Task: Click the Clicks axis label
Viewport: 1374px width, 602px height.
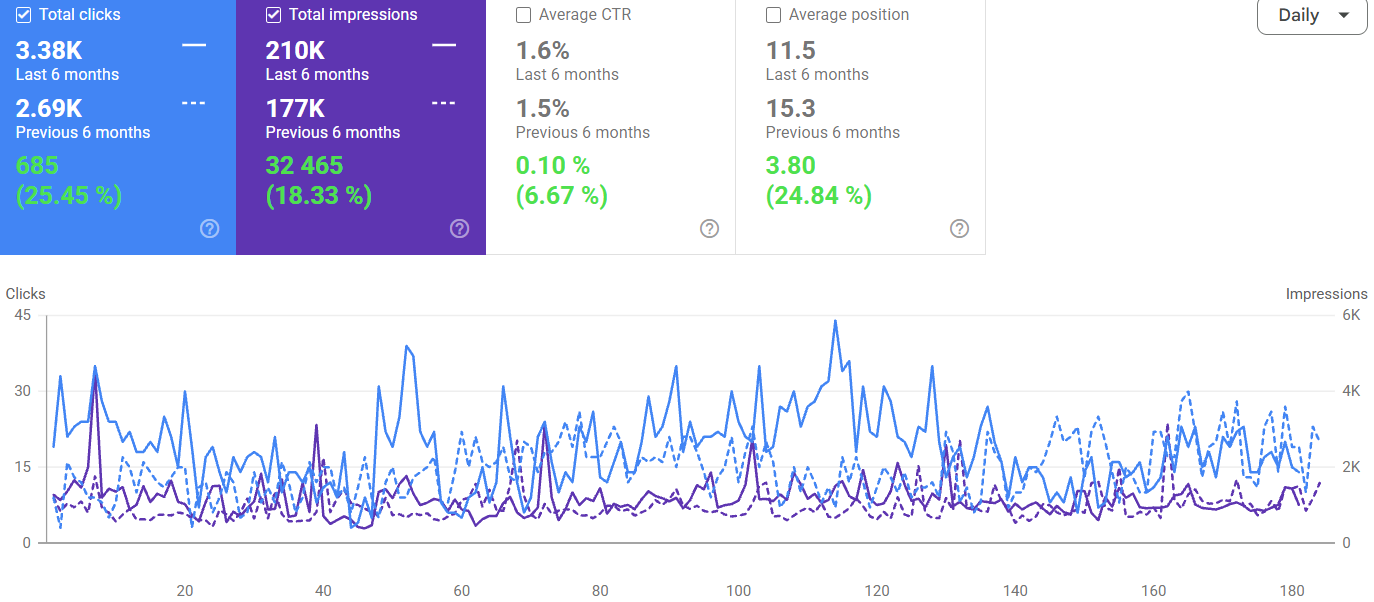Action: [x=26, y=294]
